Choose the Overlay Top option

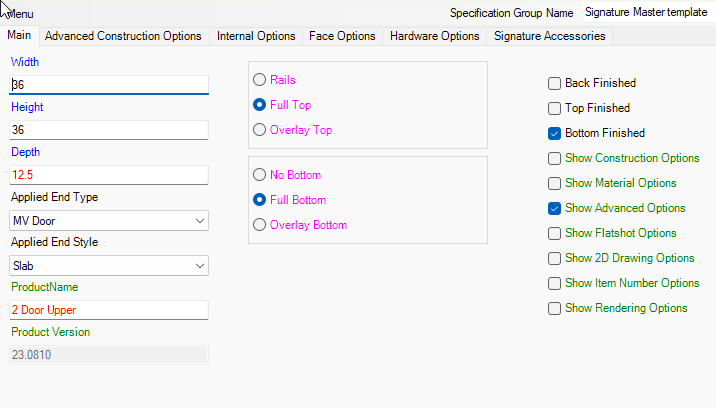(260, 130)
